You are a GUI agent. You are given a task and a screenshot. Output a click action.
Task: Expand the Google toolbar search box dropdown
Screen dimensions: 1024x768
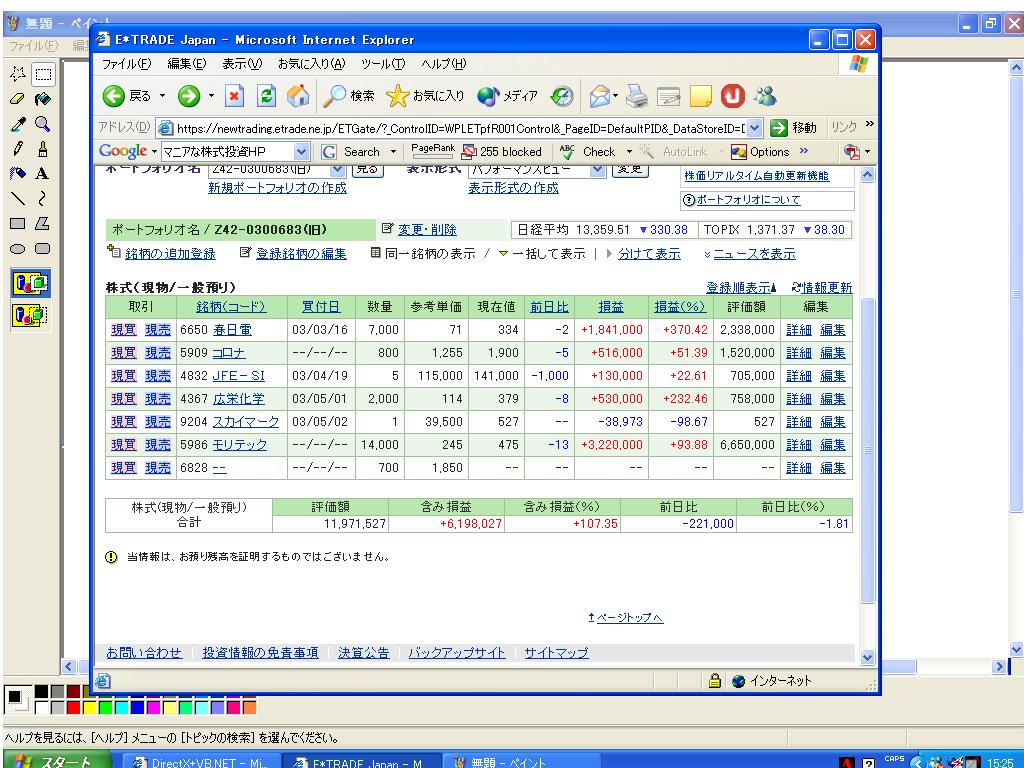pos(301,152)
